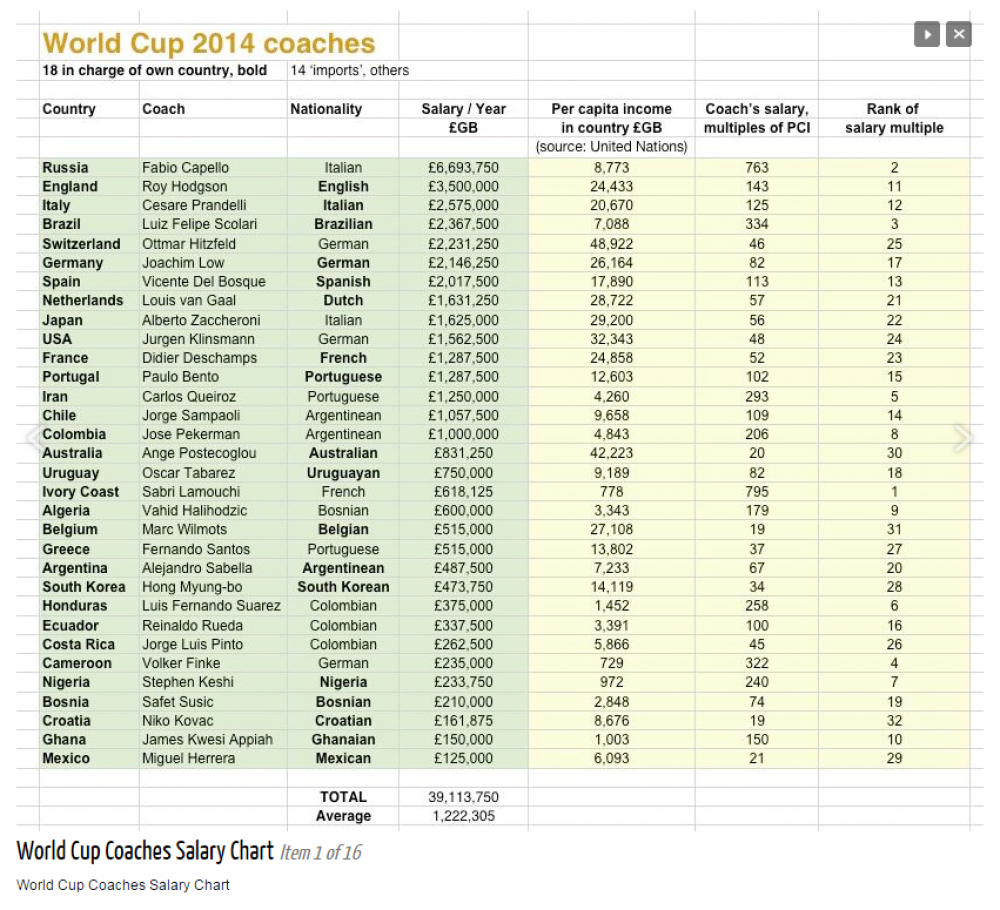Select the Ivory Coast country cell
Viewport: 1000px width, 910px height.
[80, 492]
